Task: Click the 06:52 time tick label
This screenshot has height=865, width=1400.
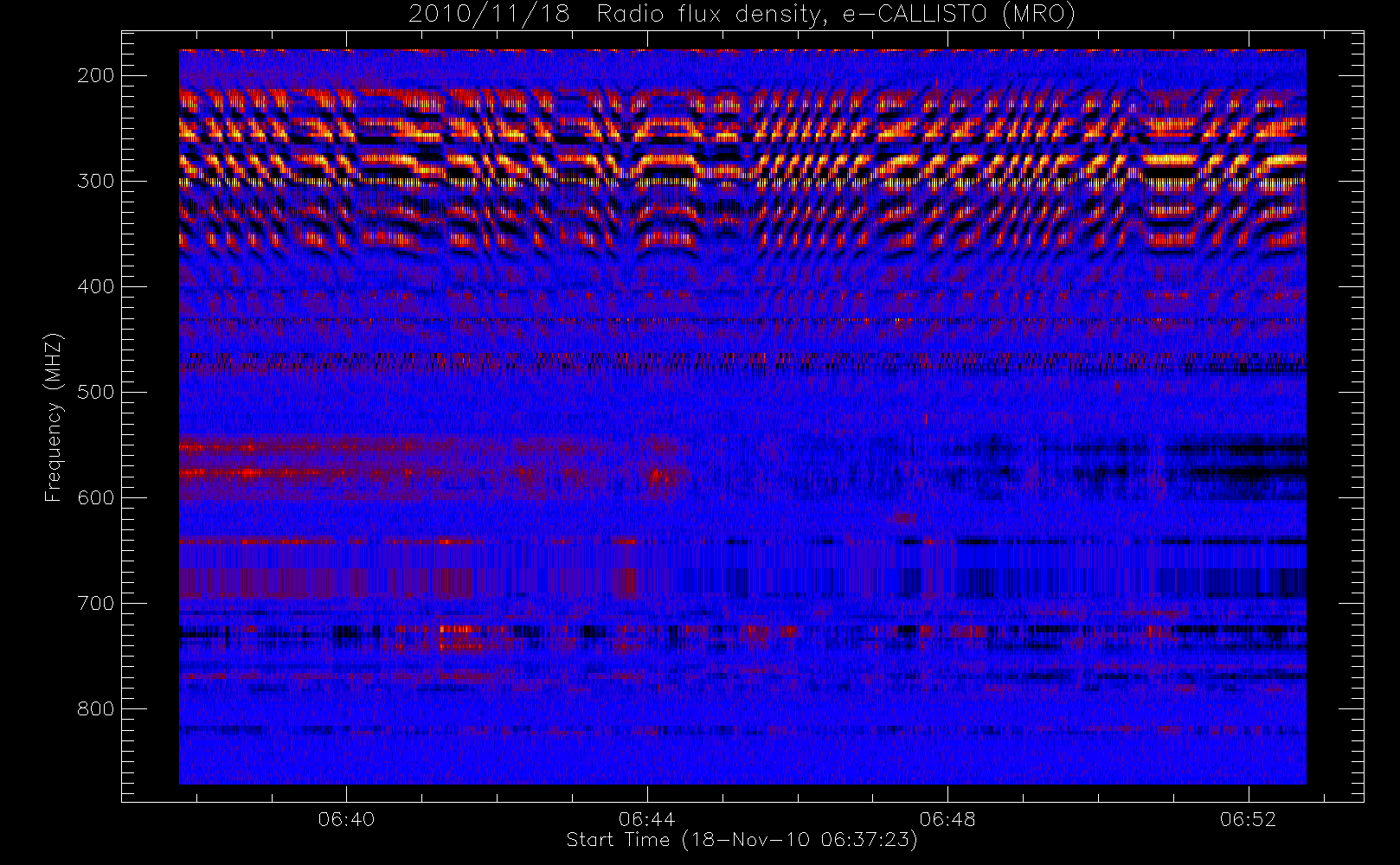Action: 1249,818
